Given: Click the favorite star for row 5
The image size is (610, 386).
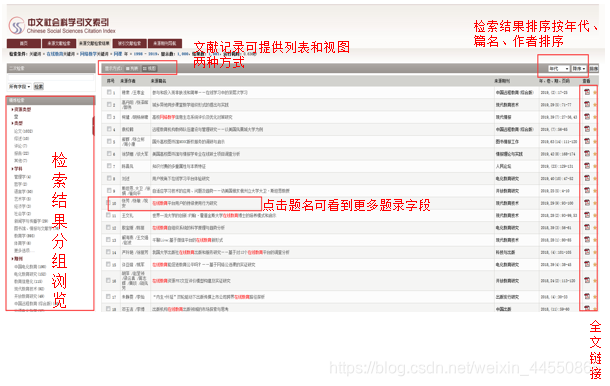Looking at the screenshot, I should (595, 142).
